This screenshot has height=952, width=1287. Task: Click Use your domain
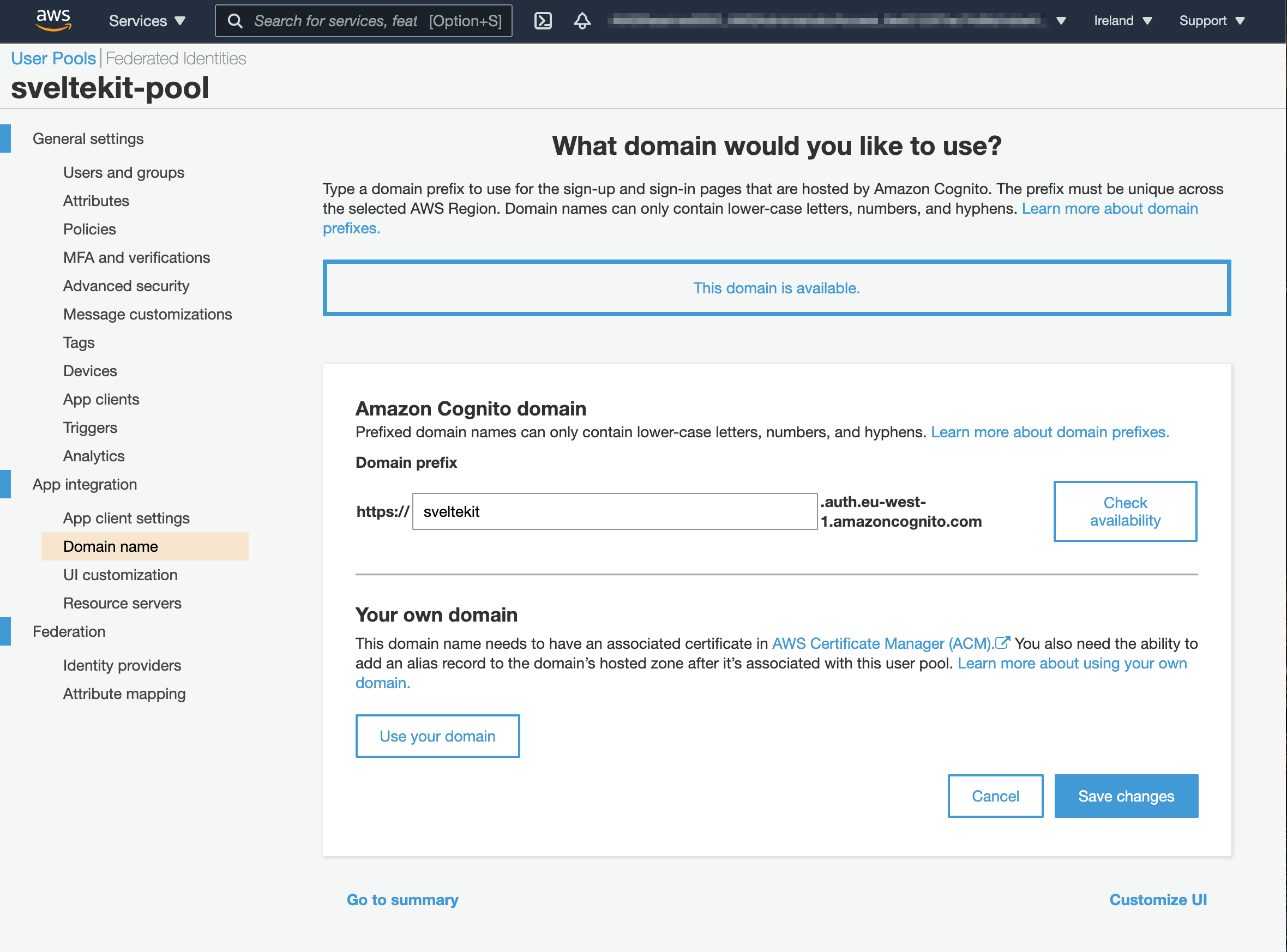tap(437, 736)
